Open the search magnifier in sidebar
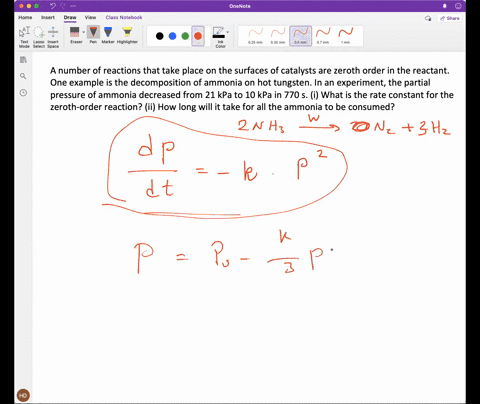 pos(23,76)
